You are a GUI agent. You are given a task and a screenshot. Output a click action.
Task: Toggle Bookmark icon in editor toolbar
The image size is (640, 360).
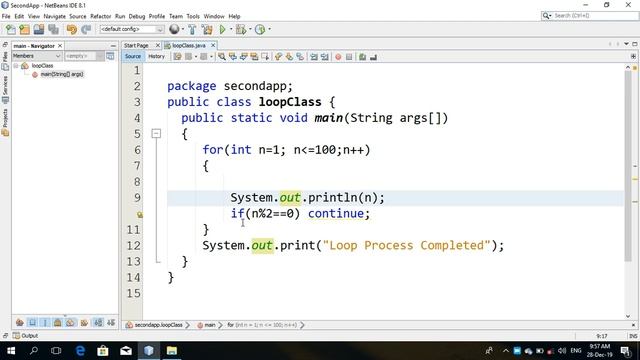[x=300, y=57]
